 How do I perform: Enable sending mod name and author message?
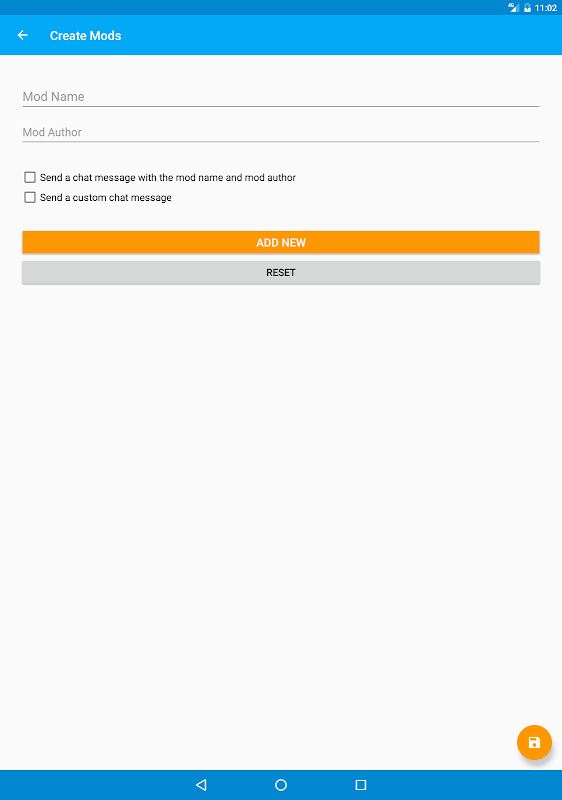click(x=30, y=177)
